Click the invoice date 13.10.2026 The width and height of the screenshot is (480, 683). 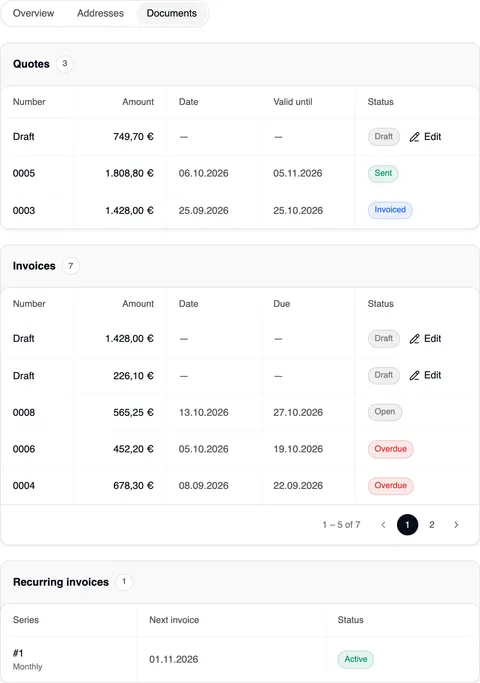(203, 413)
